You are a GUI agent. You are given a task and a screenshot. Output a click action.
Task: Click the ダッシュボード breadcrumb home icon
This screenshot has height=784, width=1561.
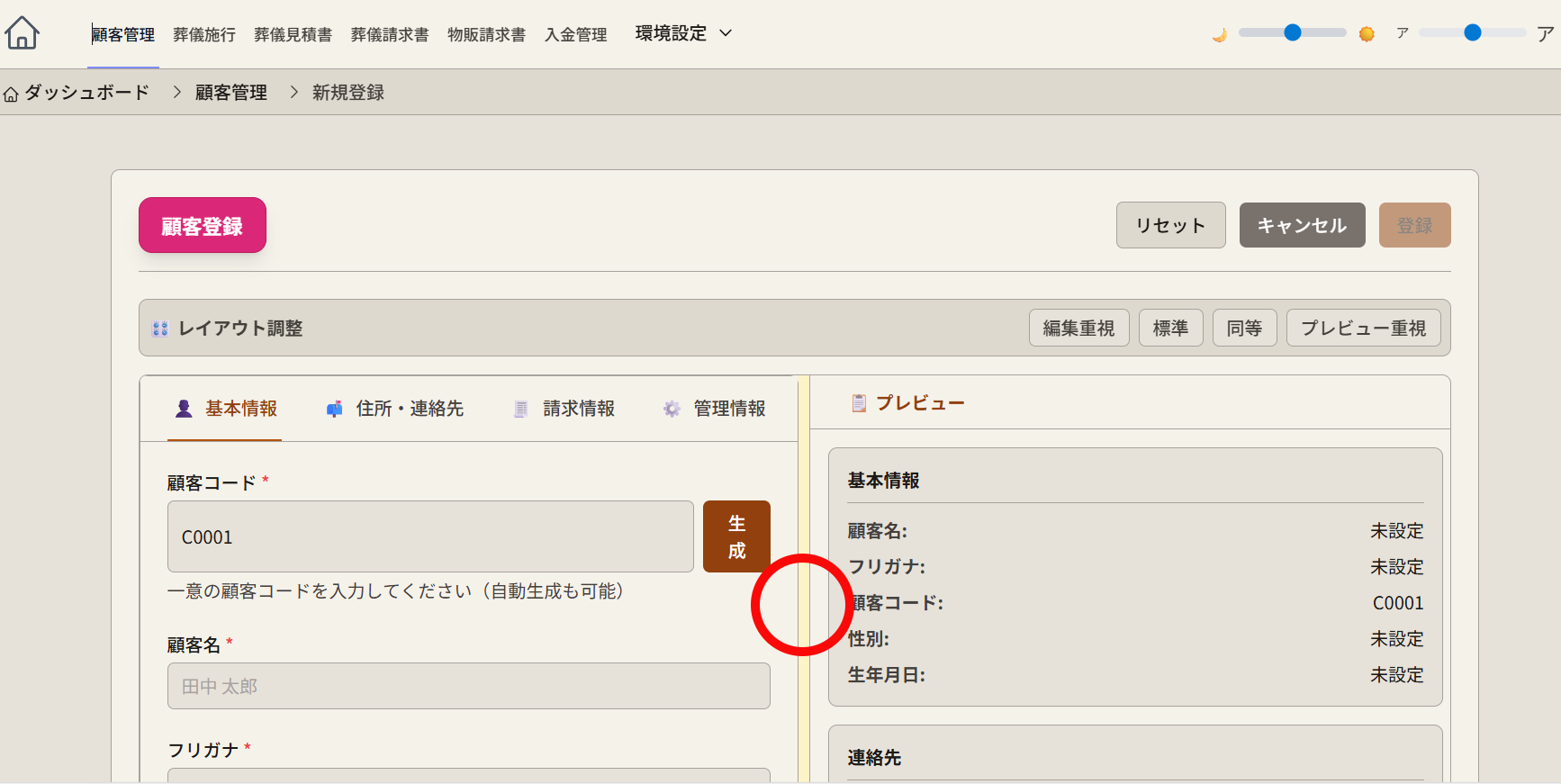click(x=11, y=94)
